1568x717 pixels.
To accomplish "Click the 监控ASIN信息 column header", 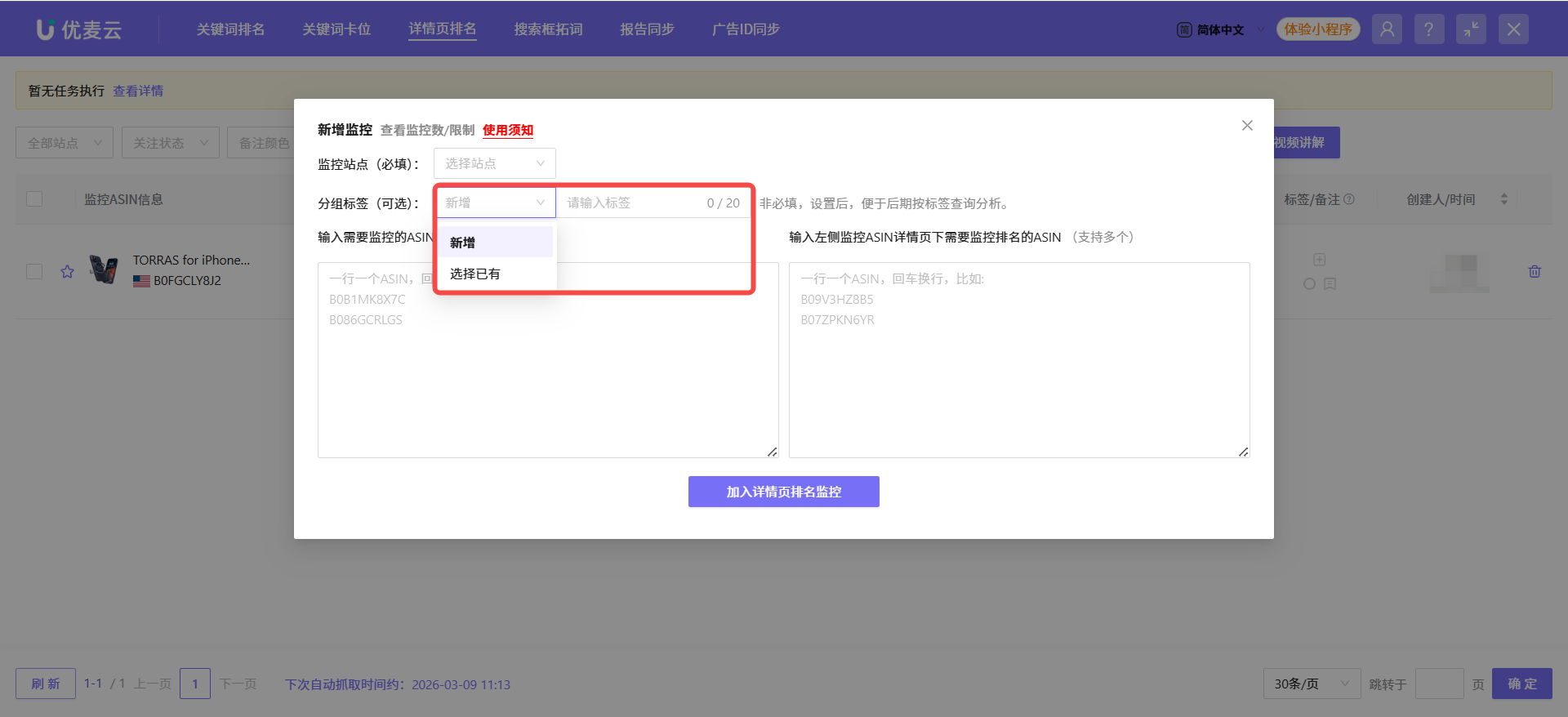I will 123,199.
